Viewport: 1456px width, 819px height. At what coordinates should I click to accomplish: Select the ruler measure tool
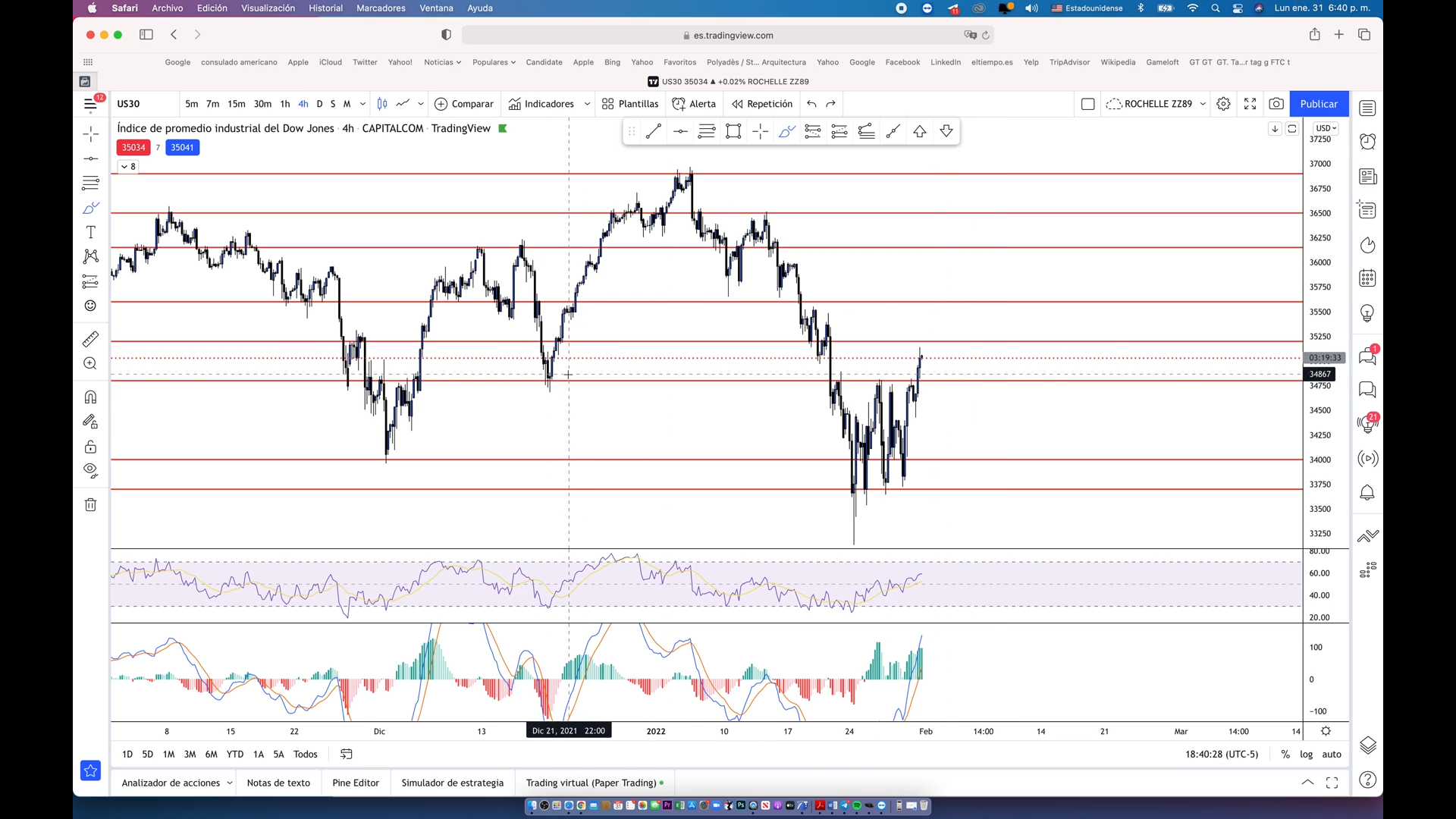(x=91, y=339)
